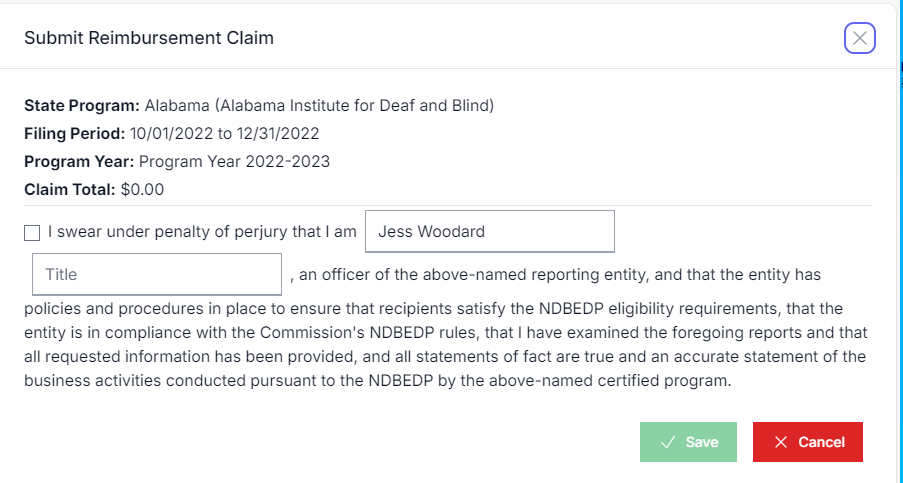
Task: Click the Program Year label
Action: pos(79,161)
